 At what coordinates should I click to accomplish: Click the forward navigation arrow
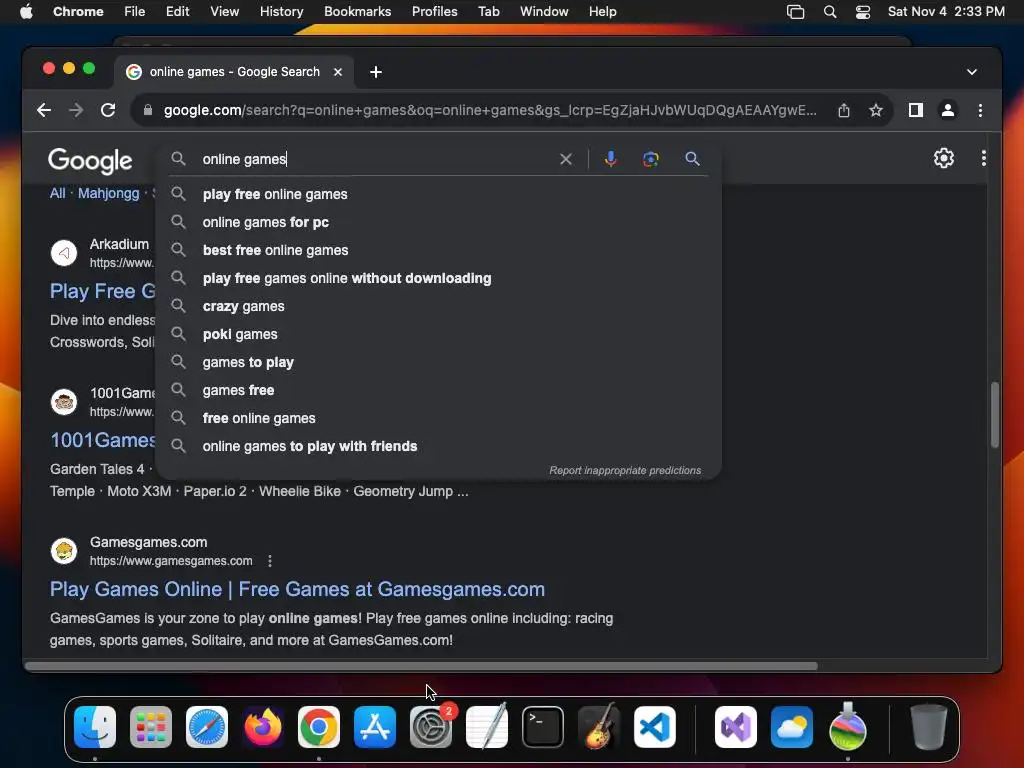pos(76,110)
